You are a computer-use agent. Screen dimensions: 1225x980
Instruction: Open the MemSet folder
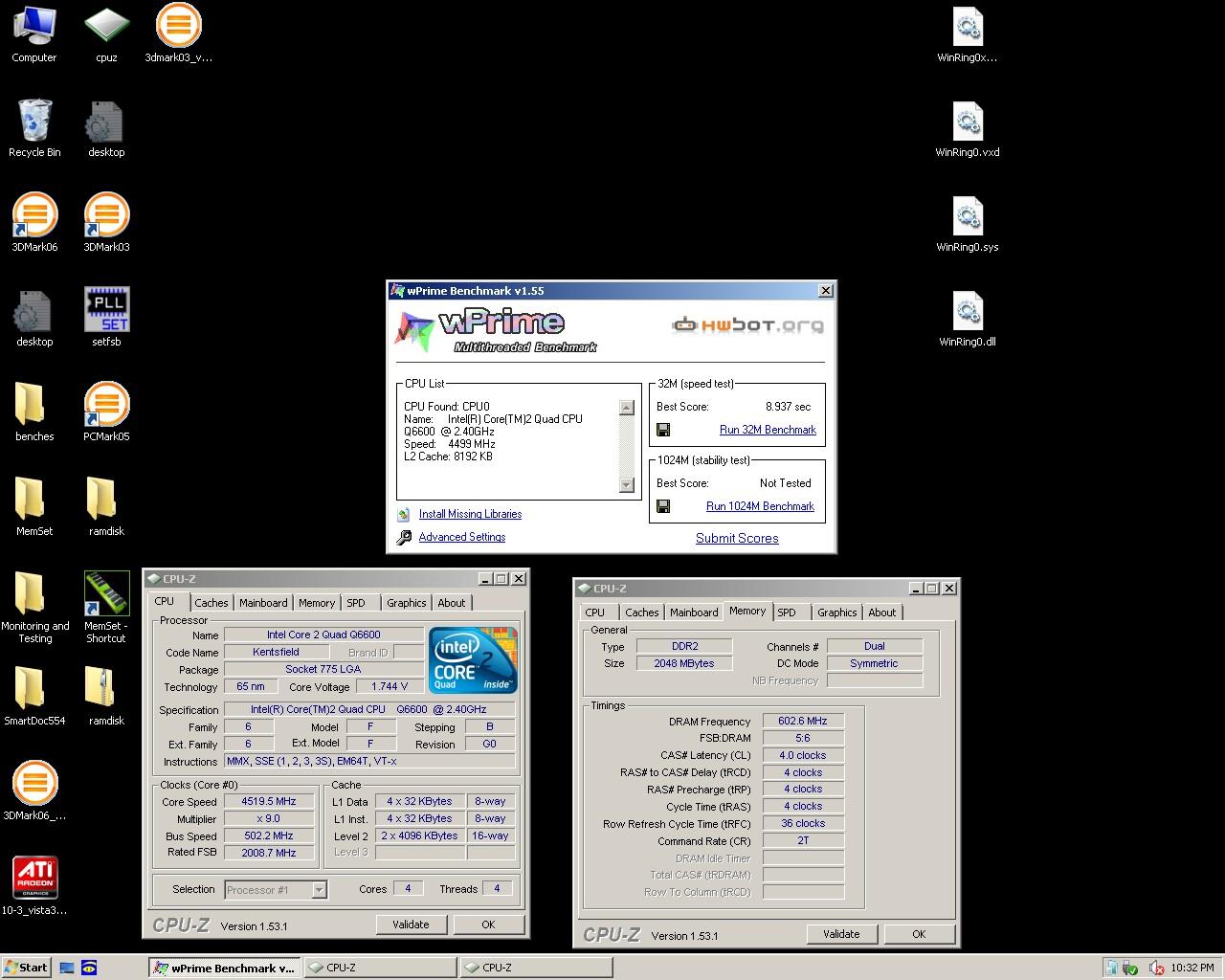(x=34, y=506)
